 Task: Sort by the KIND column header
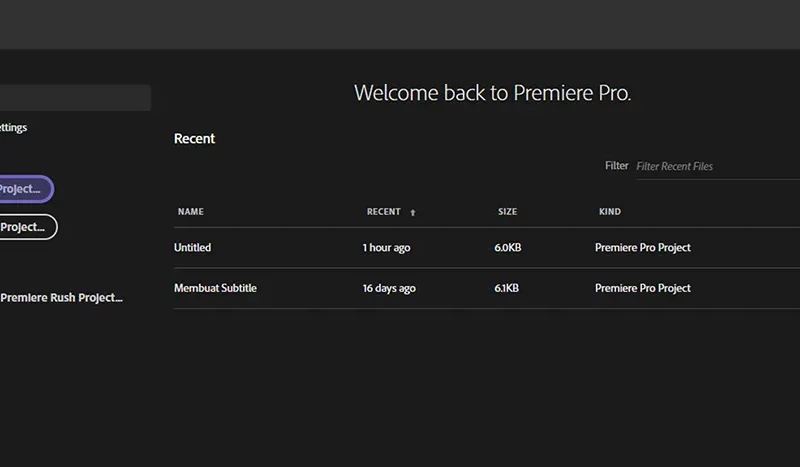[610, 212]
